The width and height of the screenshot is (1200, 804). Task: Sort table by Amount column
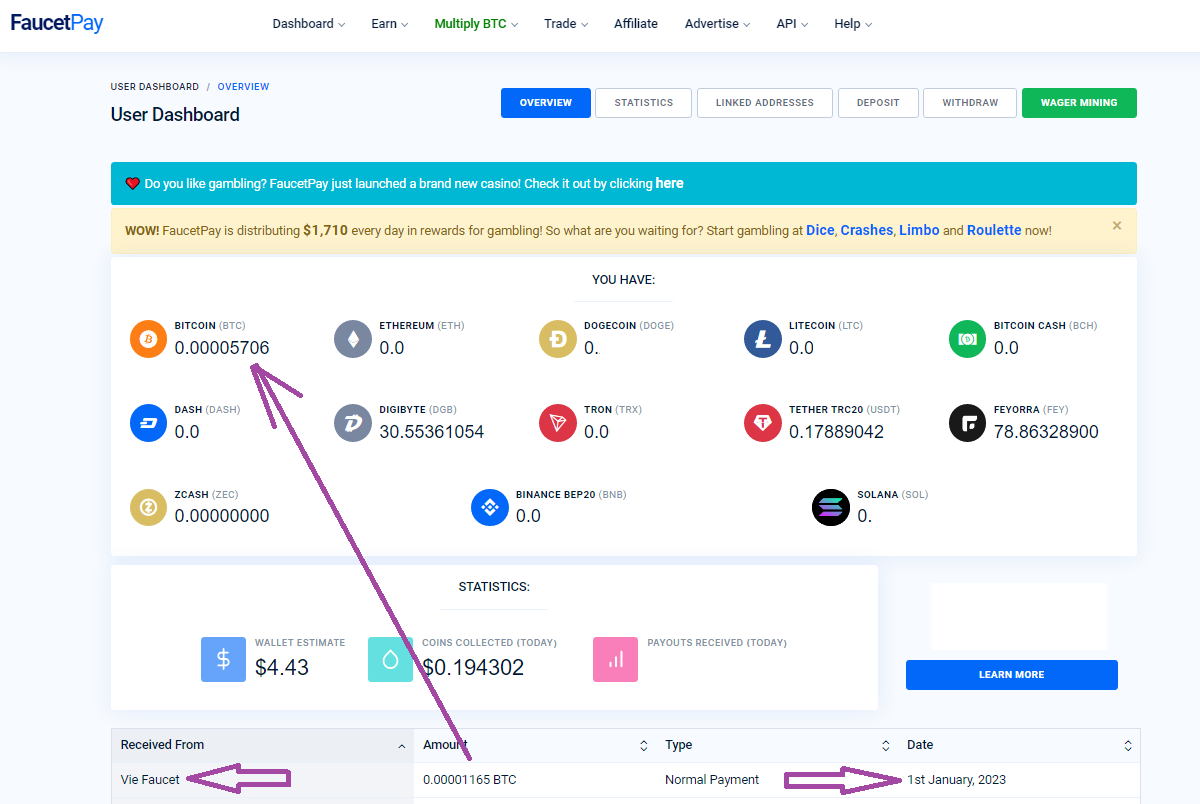[x=534, y=745]
